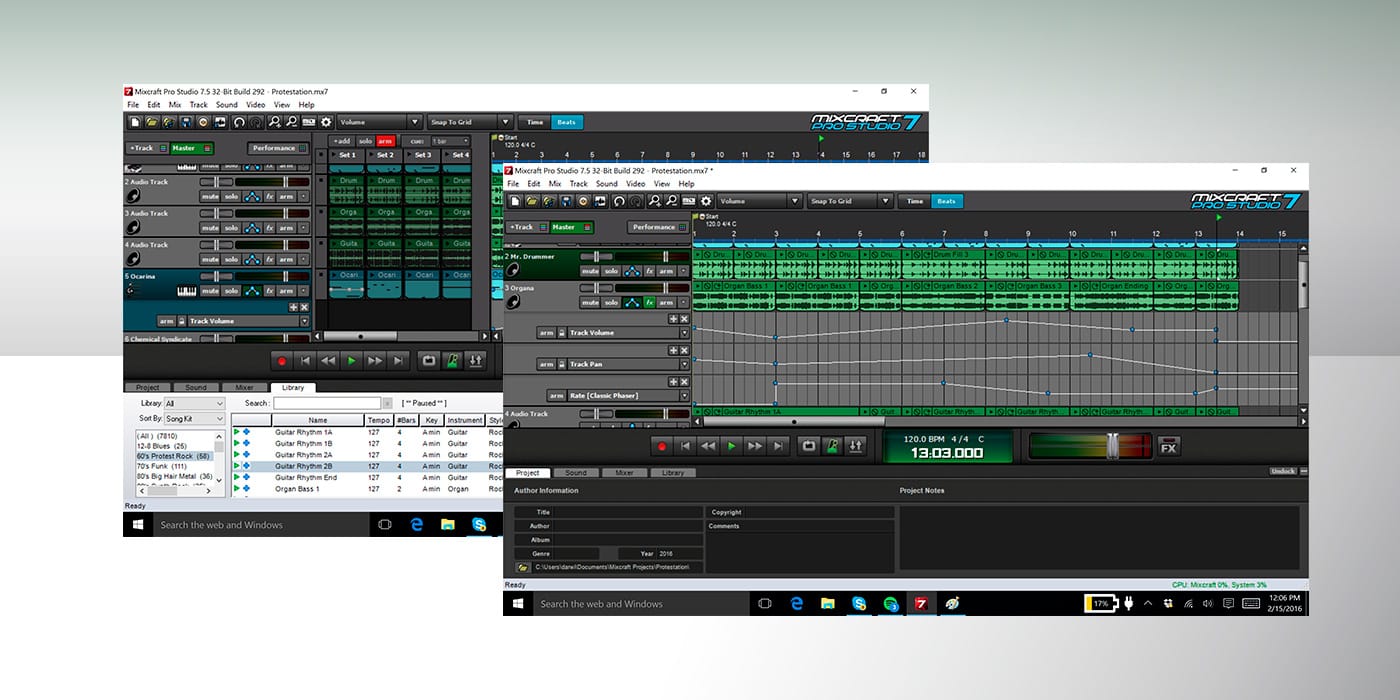Open settings gear in back window toolbar
The image size is (1400, 700).
pyautogui.click(x=326, y=122)
